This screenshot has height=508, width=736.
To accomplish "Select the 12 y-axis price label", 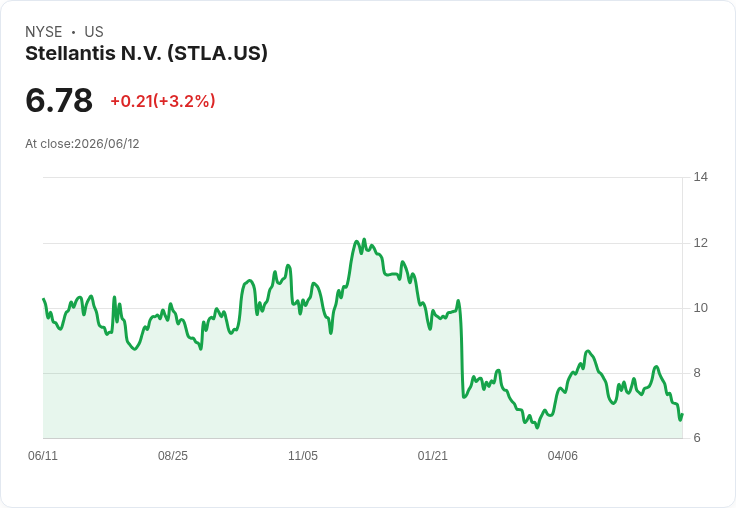I will (x=701, y=243).
